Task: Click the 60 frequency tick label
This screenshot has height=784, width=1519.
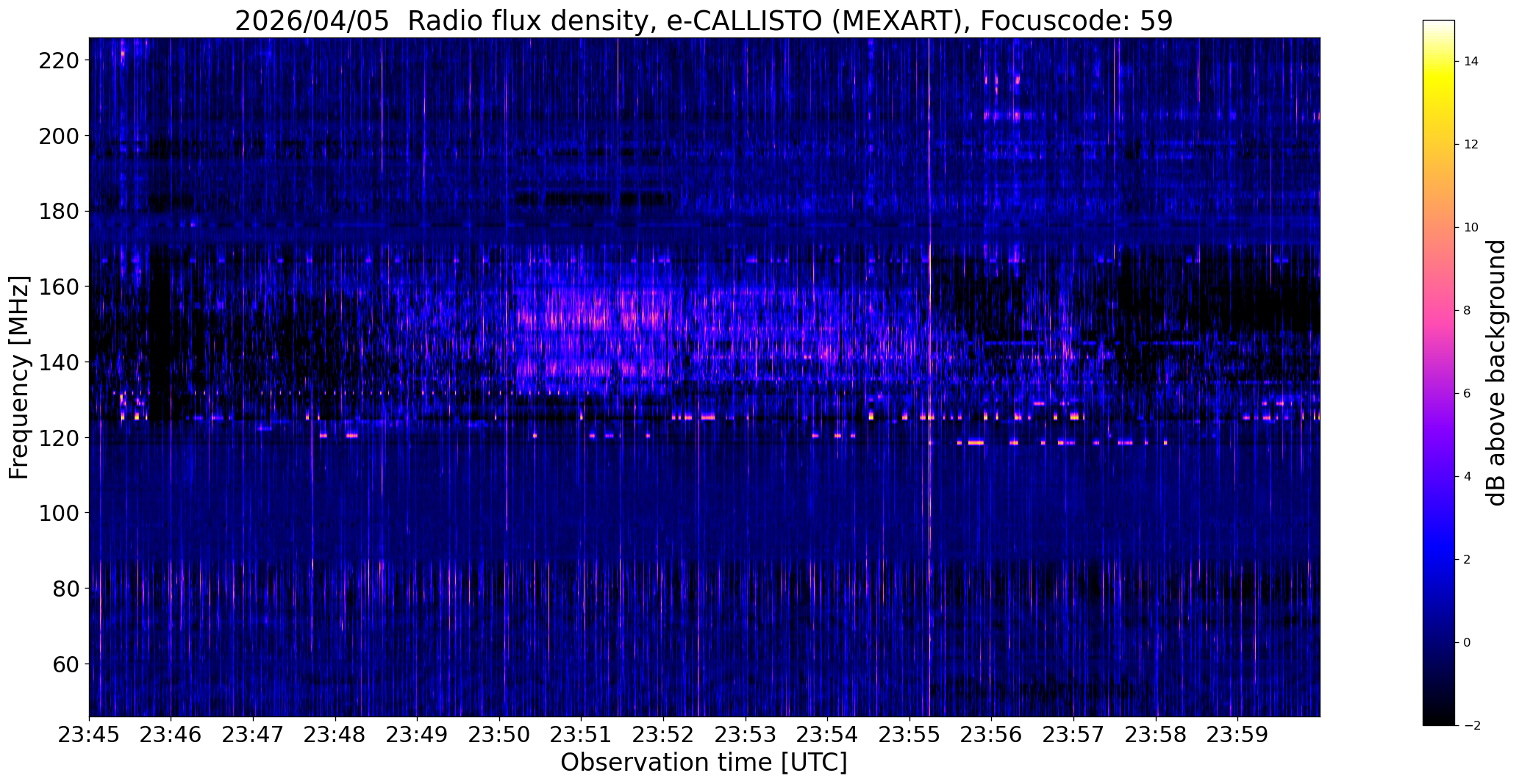Action: click(x=66, y=664)
